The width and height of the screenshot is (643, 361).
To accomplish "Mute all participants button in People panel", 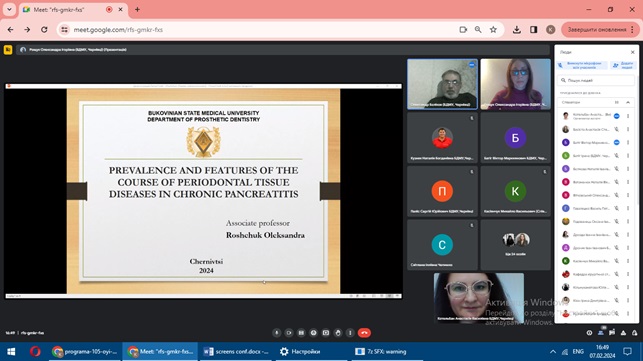I will pos(582,65).
